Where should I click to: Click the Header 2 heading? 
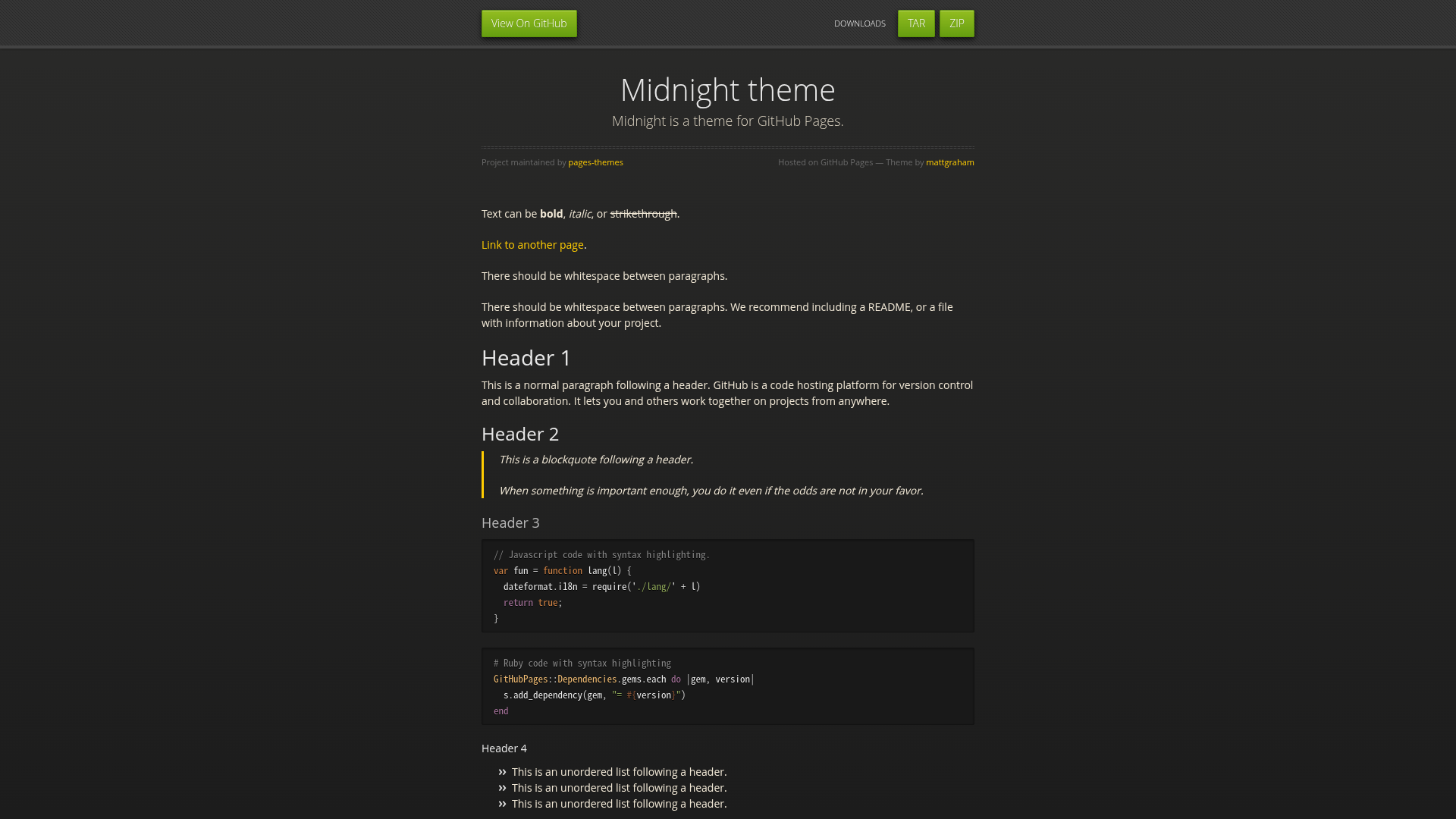point(520,434)
